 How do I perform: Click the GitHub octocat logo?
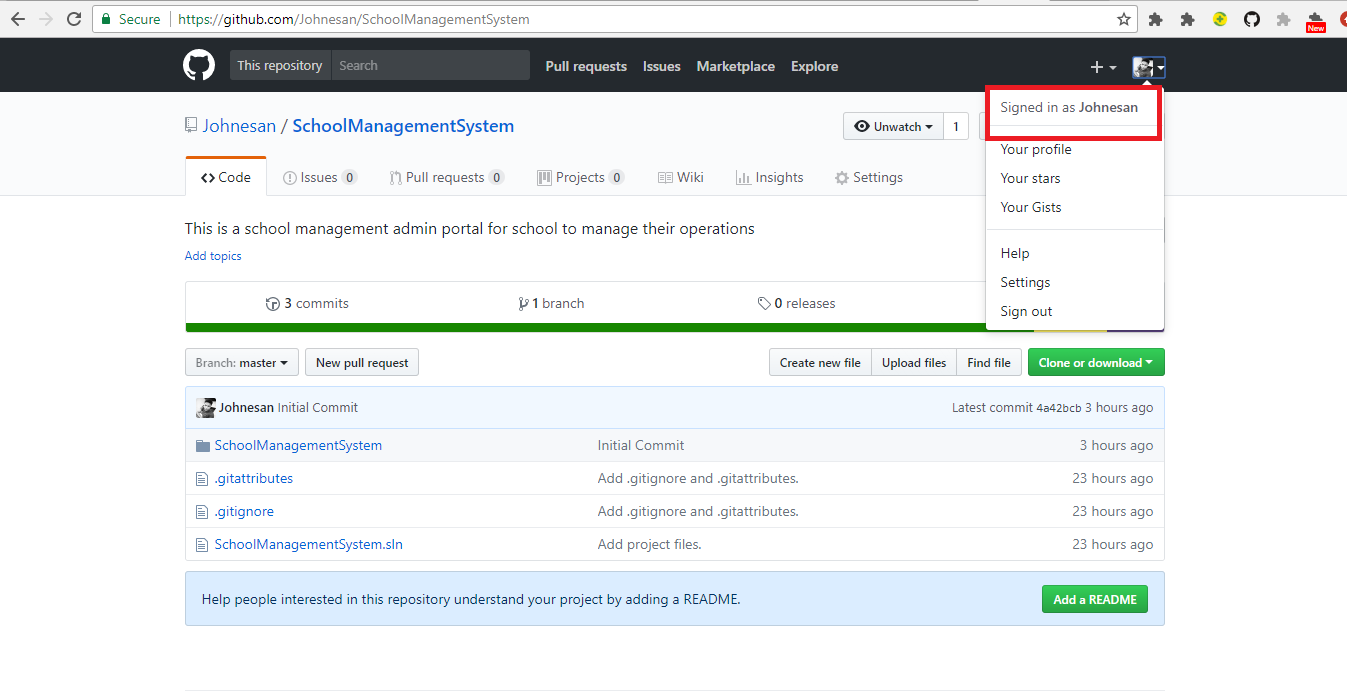[x=199, y=66]
